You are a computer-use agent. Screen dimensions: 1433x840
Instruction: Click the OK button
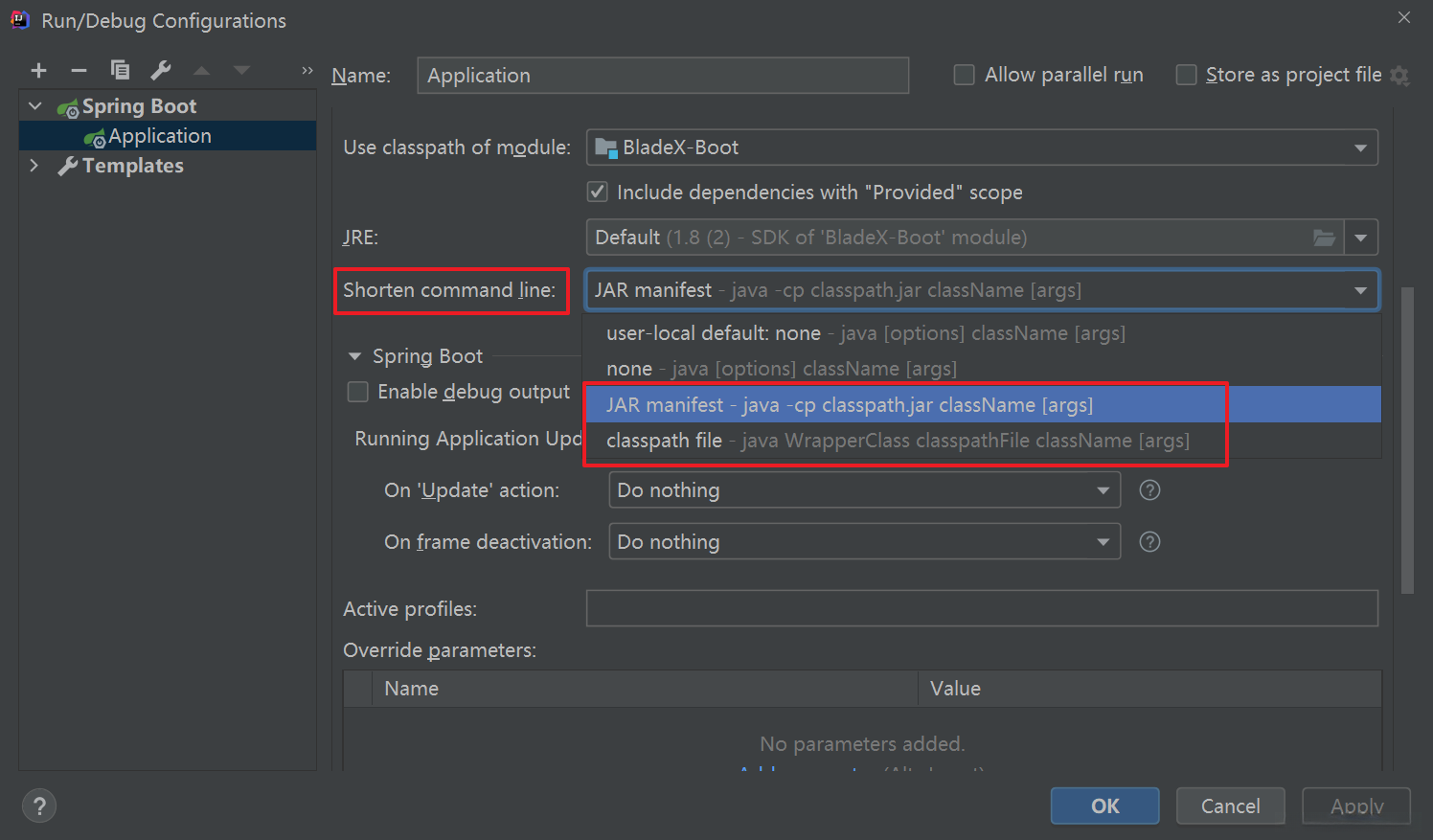coord(1104,806)
